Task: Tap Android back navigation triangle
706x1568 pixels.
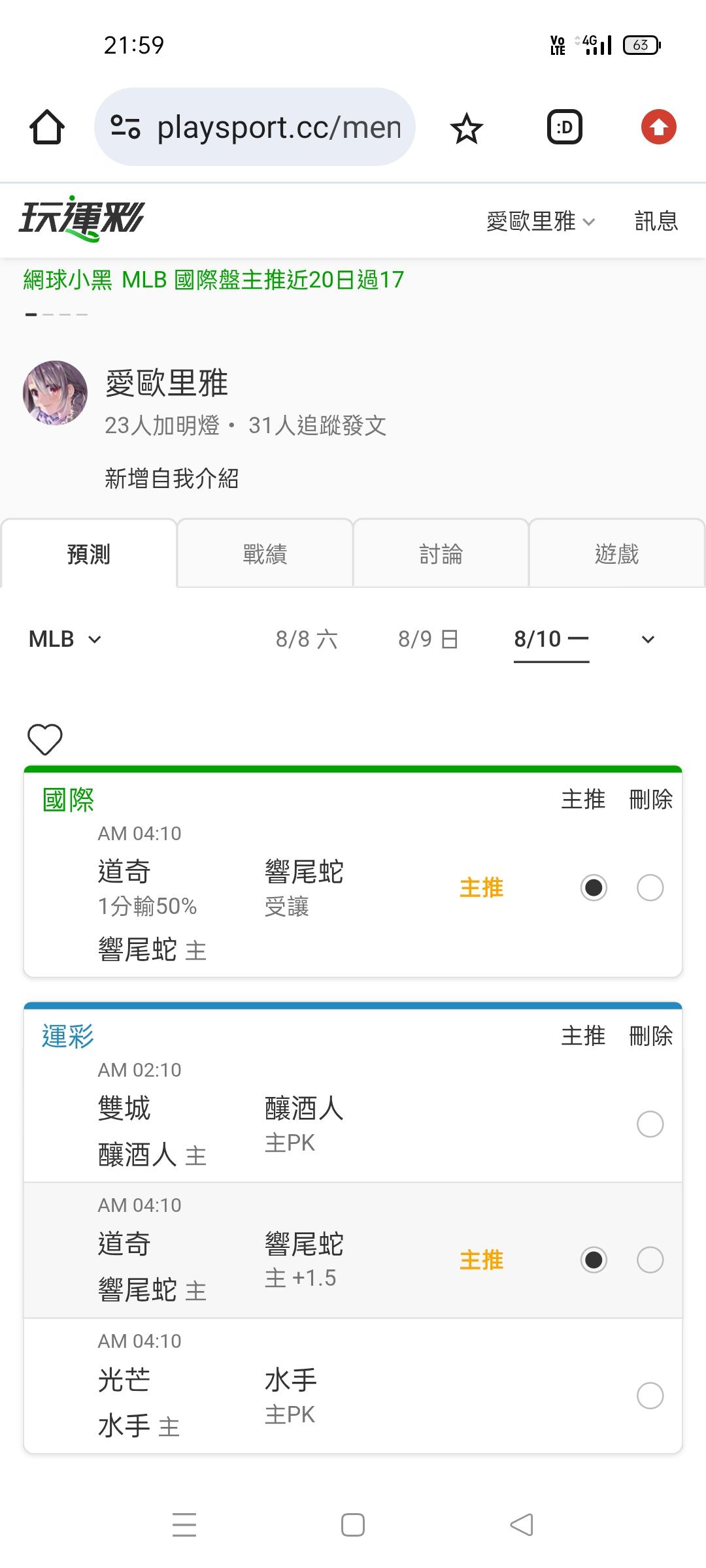Action: (x=522, y=1525)
